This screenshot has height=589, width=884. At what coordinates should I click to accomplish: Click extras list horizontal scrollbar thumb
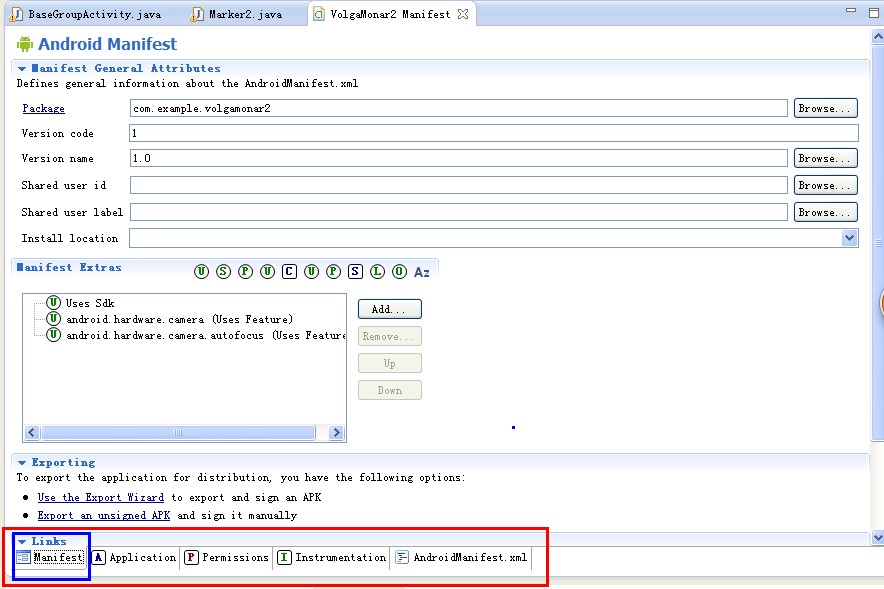click(x=178, y=432)
